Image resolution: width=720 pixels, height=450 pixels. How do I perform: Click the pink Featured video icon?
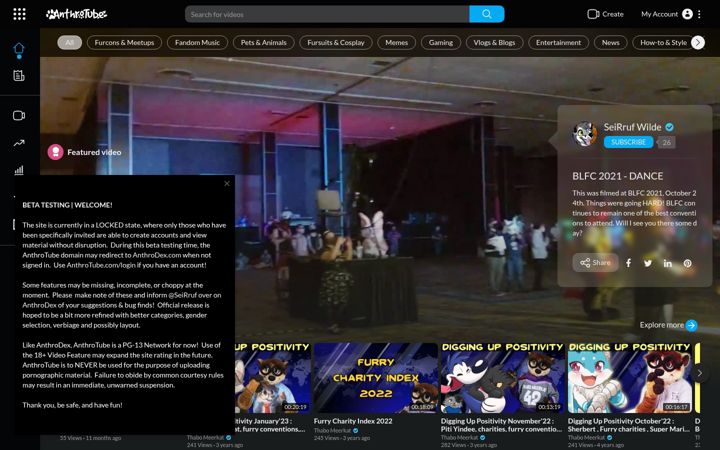(x=56, y=152)
